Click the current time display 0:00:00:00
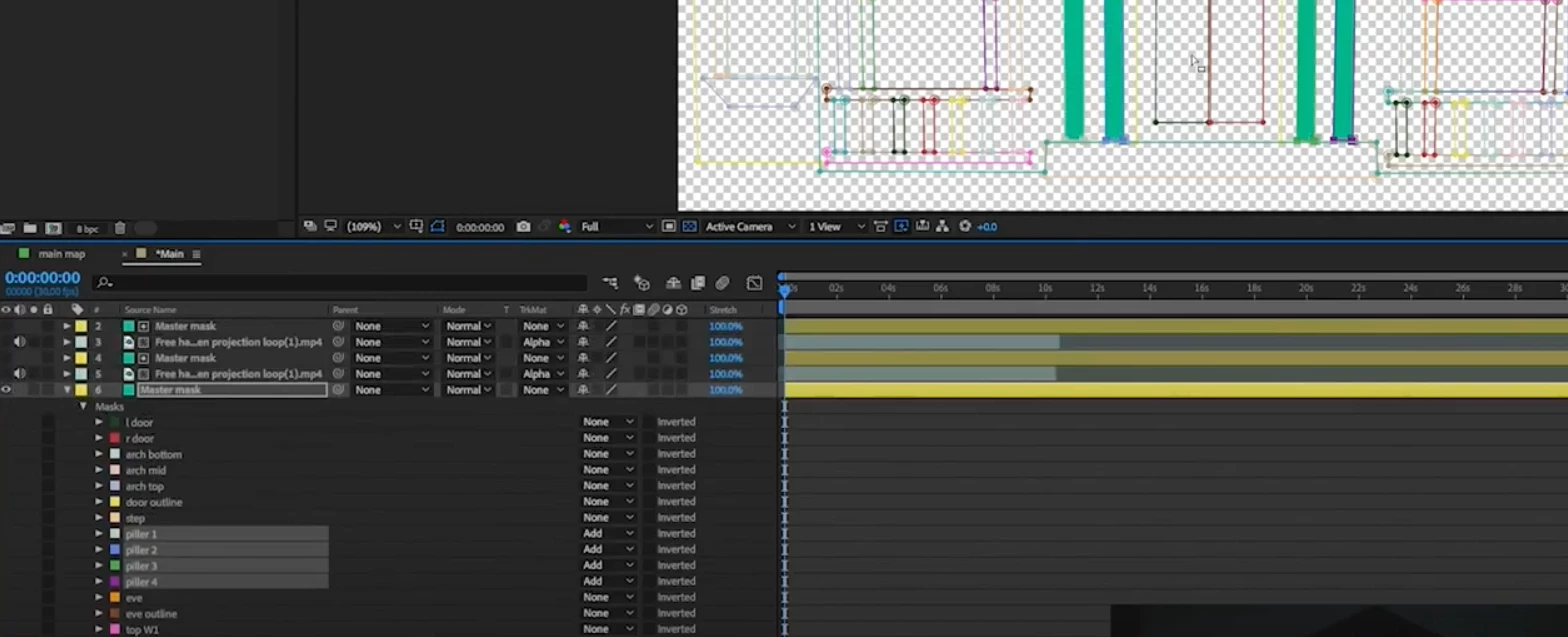Screen dimensions: 1568x637 [x=42, y=278]
